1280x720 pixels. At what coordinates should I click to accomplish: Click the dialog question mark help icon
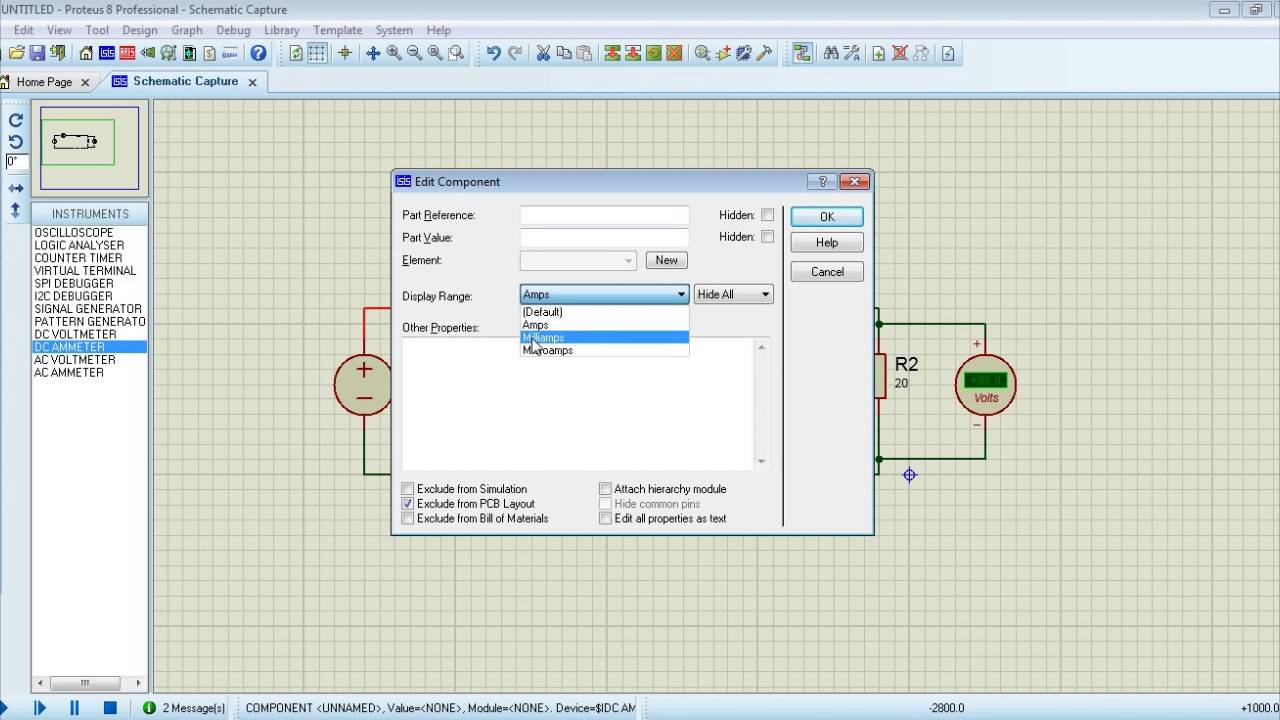click(822, 181)
